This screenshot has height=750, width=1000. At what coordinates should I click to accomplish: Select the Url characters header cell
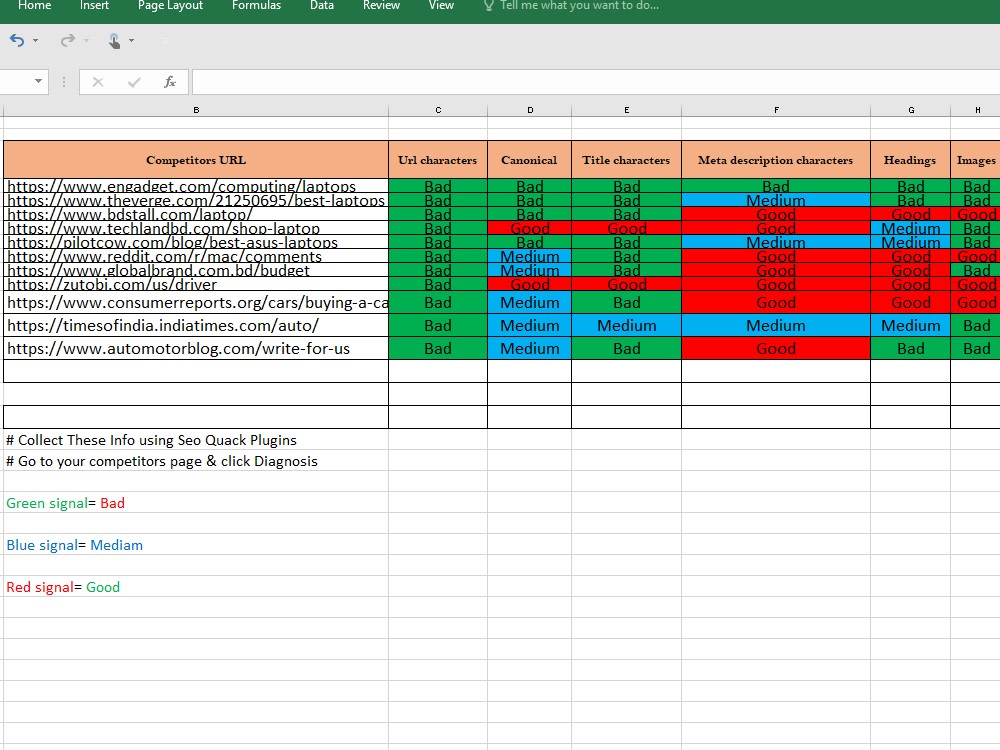438,160
